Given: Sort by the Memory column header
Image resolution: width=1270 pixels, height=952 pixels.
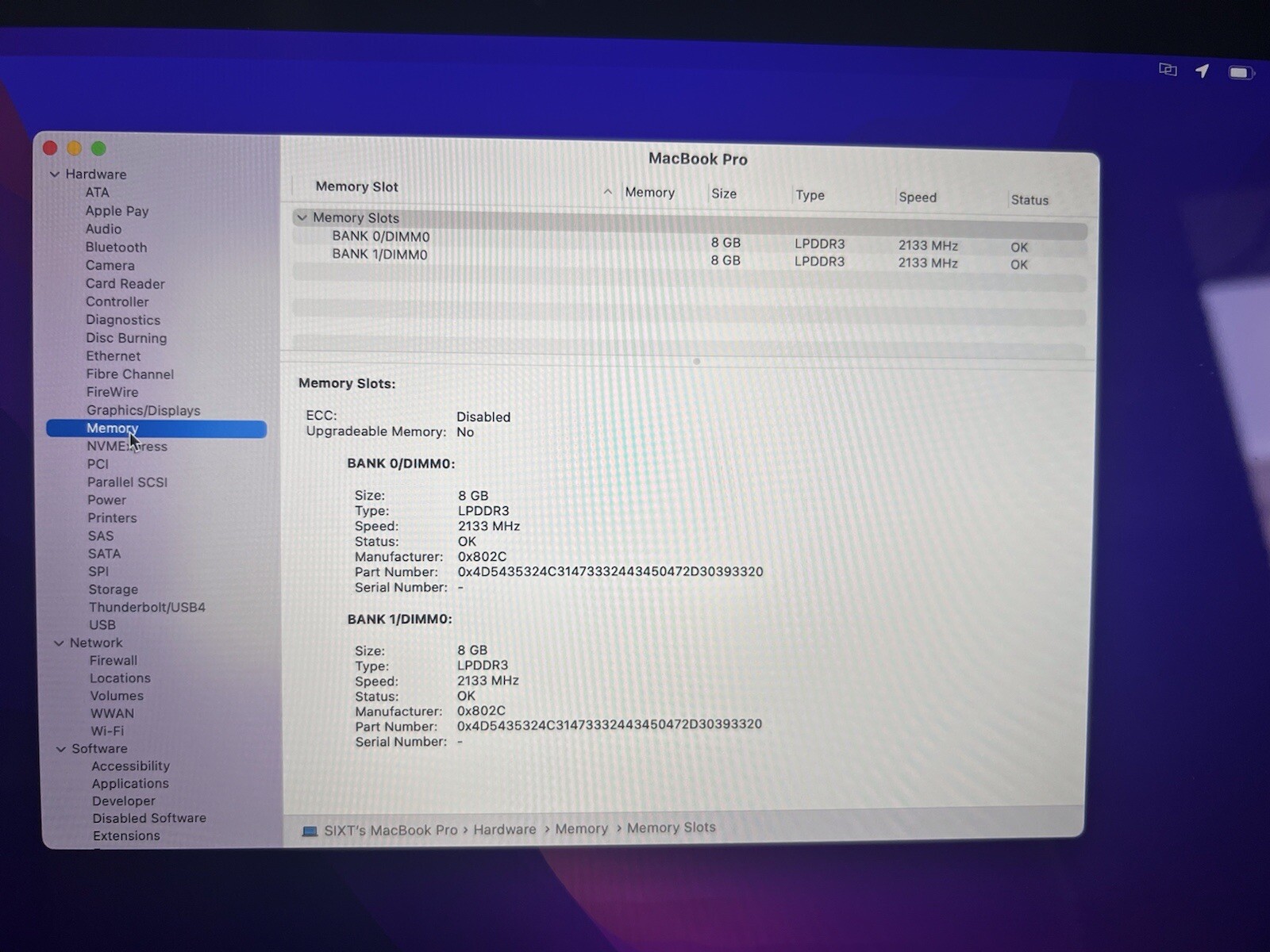Looking at the screenshot, I should tap(649, 192).
